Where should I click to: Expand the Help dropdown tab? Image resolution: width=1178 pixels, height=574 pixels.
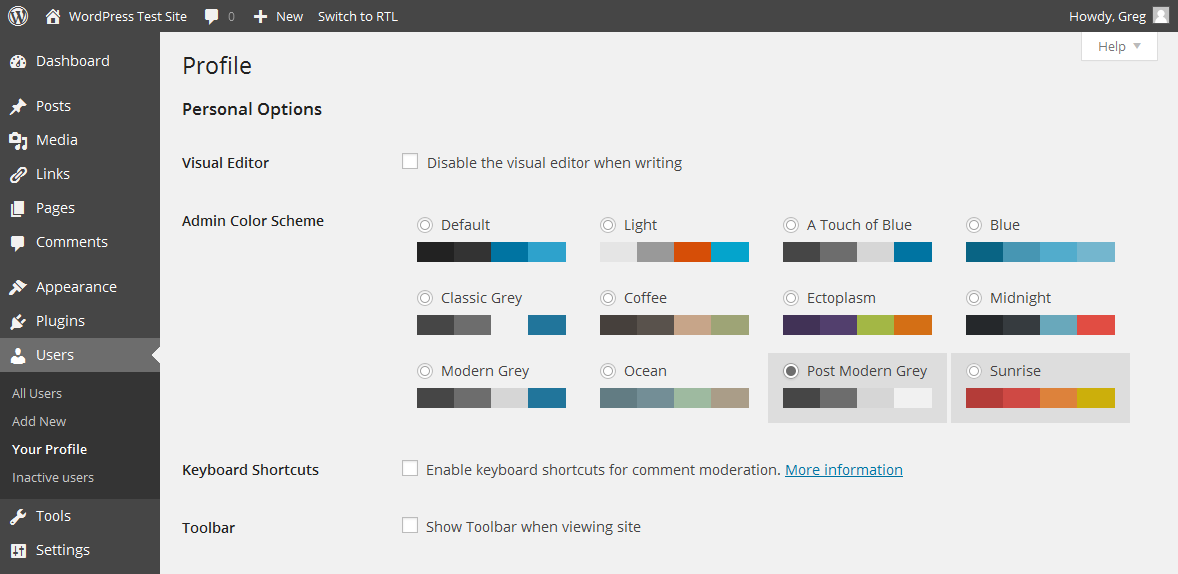pos(1119,46)
